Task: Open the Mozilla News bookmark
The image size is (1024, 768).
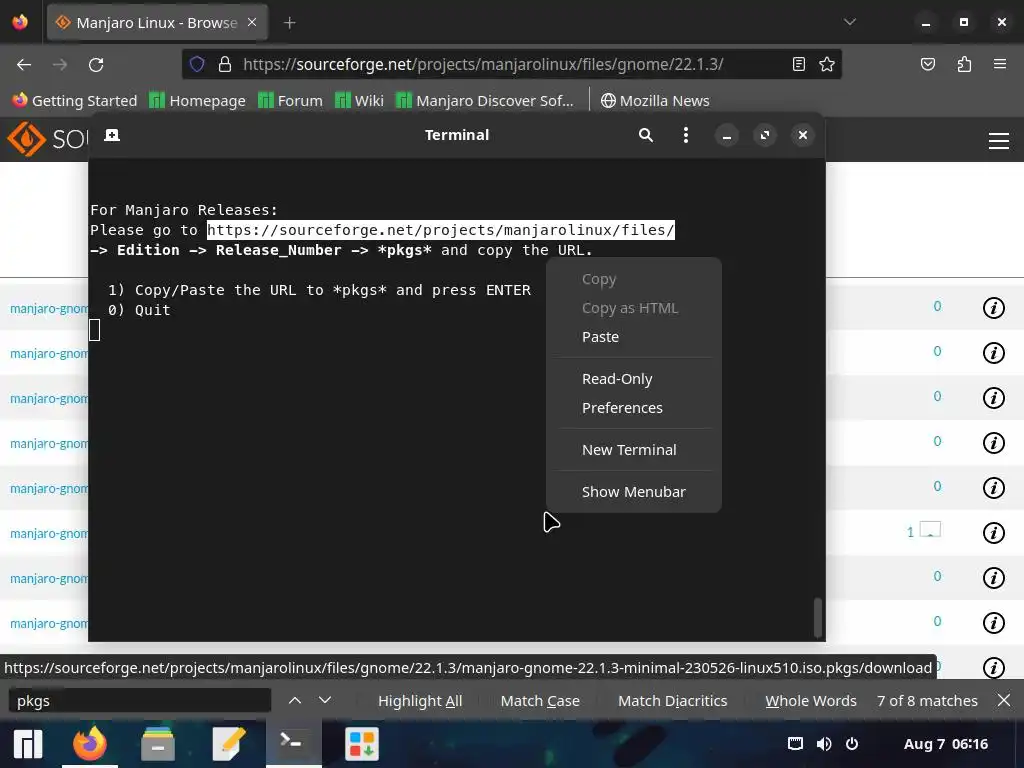Action: 655,101
